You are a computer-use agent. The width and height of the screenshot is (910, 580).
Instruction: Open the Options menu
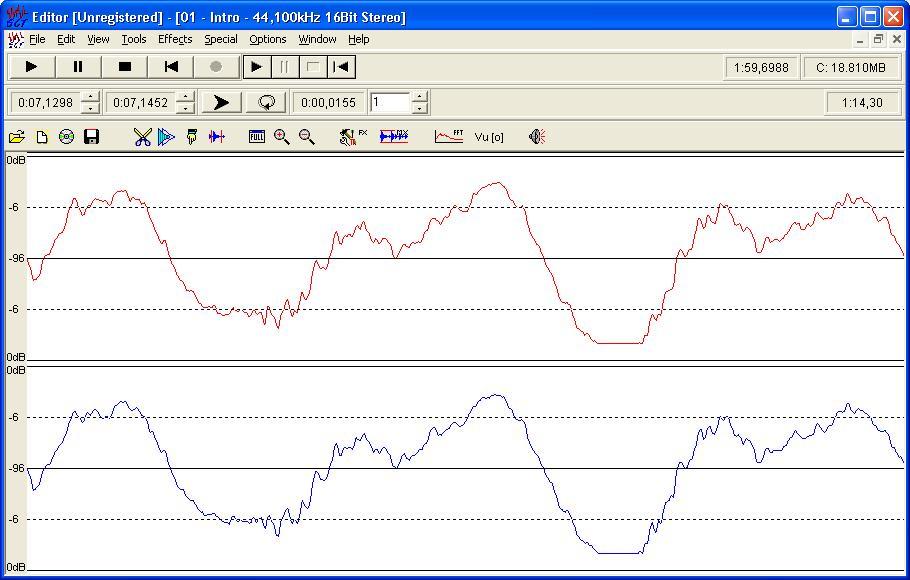[x=268, y=39]
